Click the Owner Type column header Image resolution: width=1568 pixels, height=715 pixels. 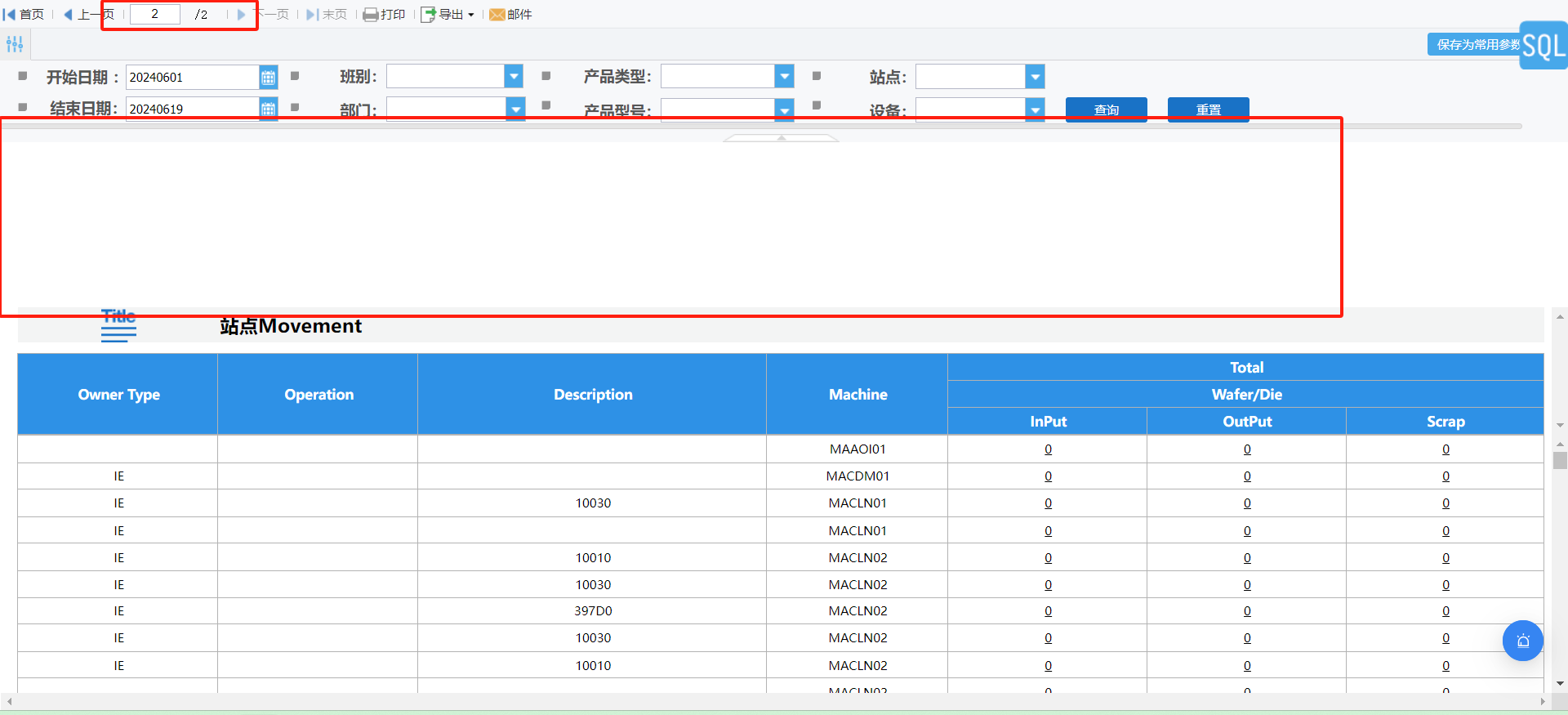[118, 395]
